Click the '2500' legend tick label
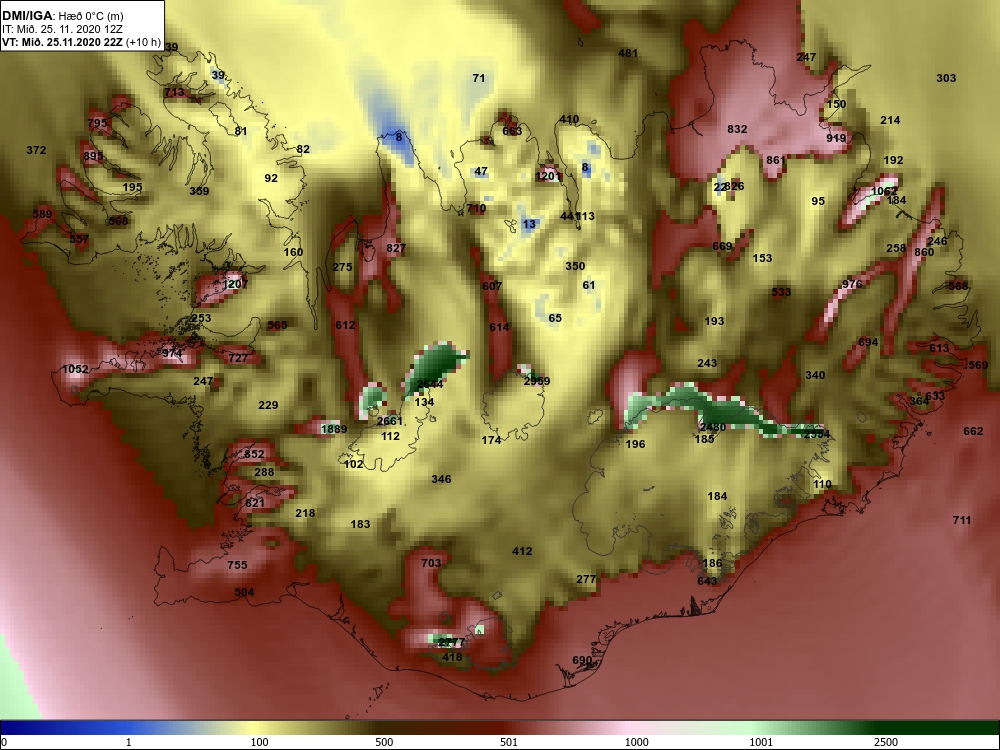Image resolution: width=1000 pixels, height=750 pixels. tap(886, 742)
